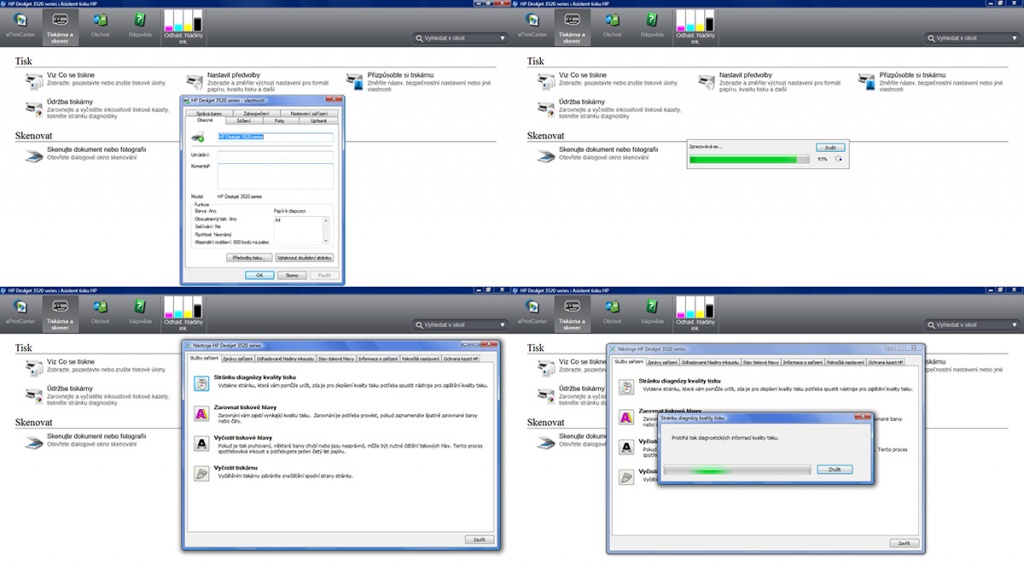Screen dimensions: 1024x567
Task: Click Vyčistit tiskové hlavy icon in toolbox without popup
Action: (202, 444)
